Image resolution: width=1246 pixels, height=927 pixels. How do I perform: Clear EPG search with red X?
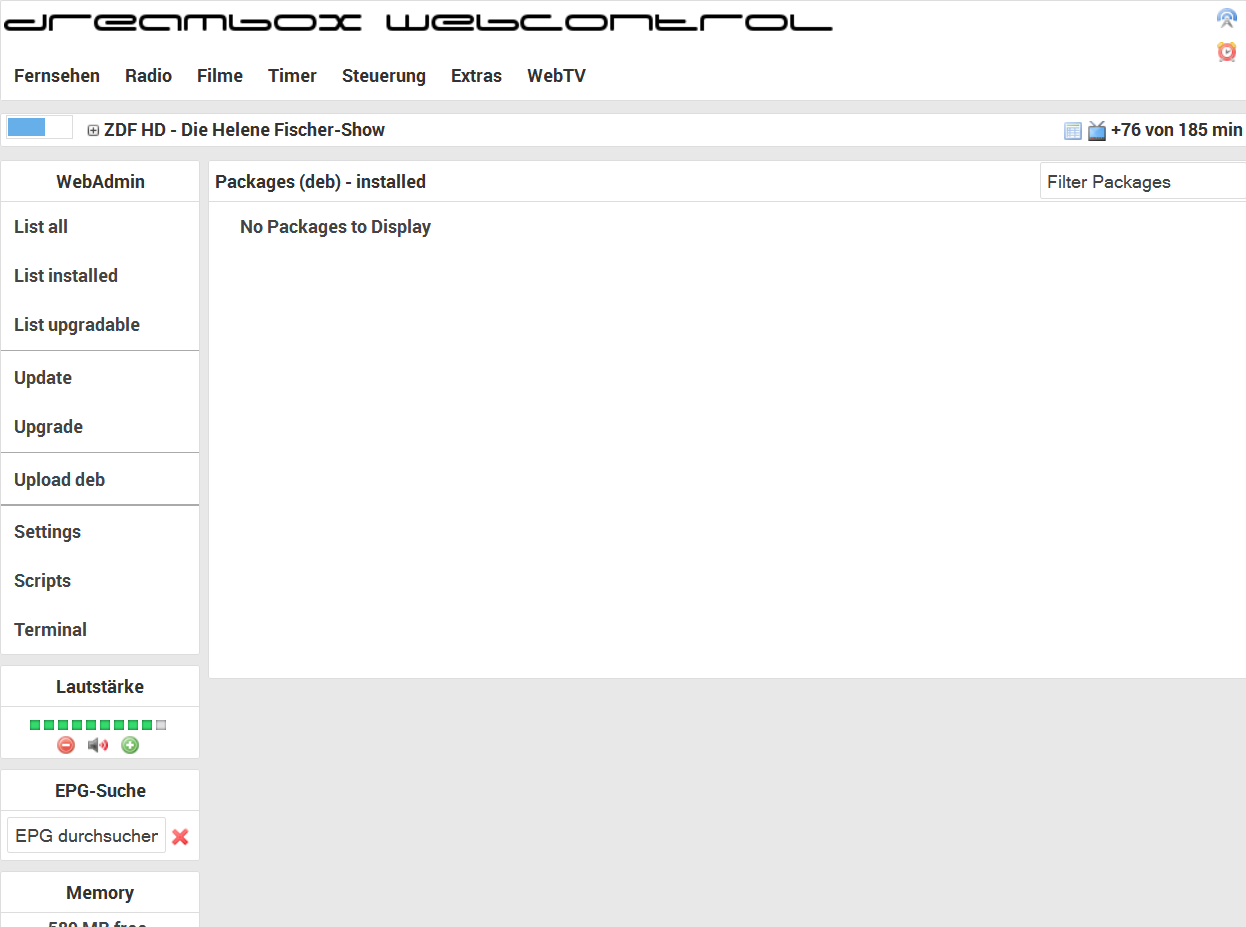[x=180, y=837]
